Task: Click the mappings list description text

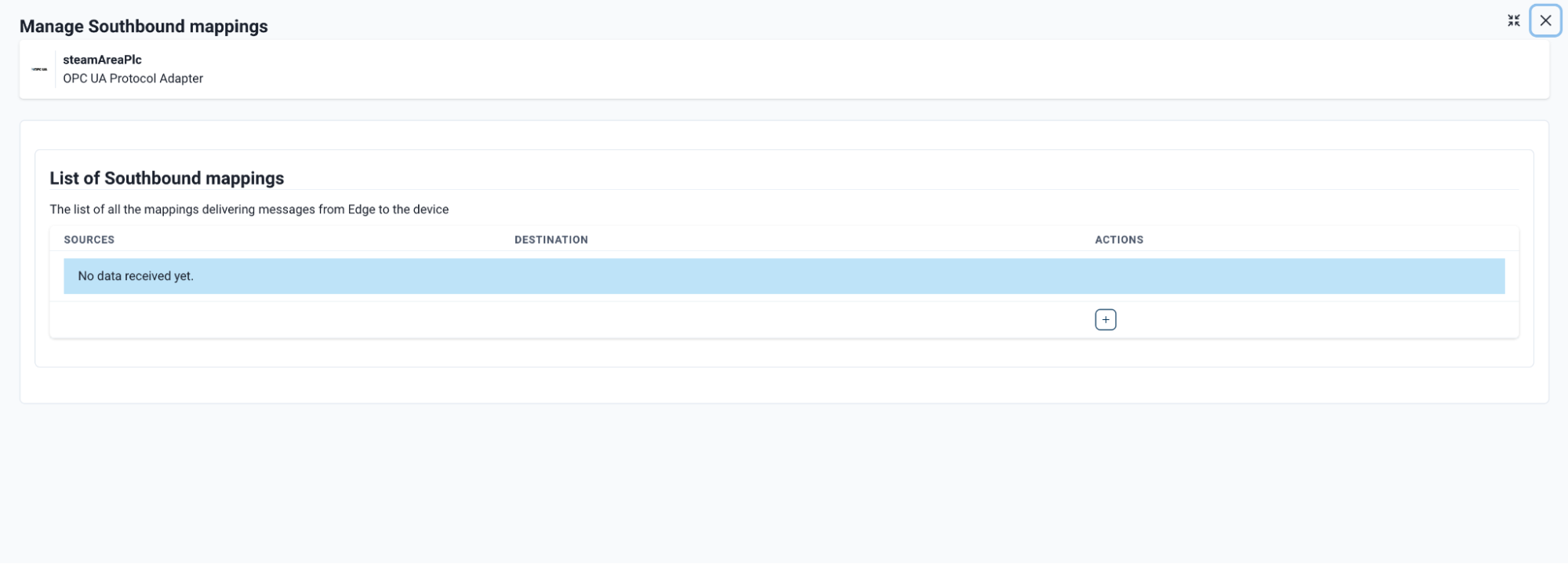Action: click(249, 209)
